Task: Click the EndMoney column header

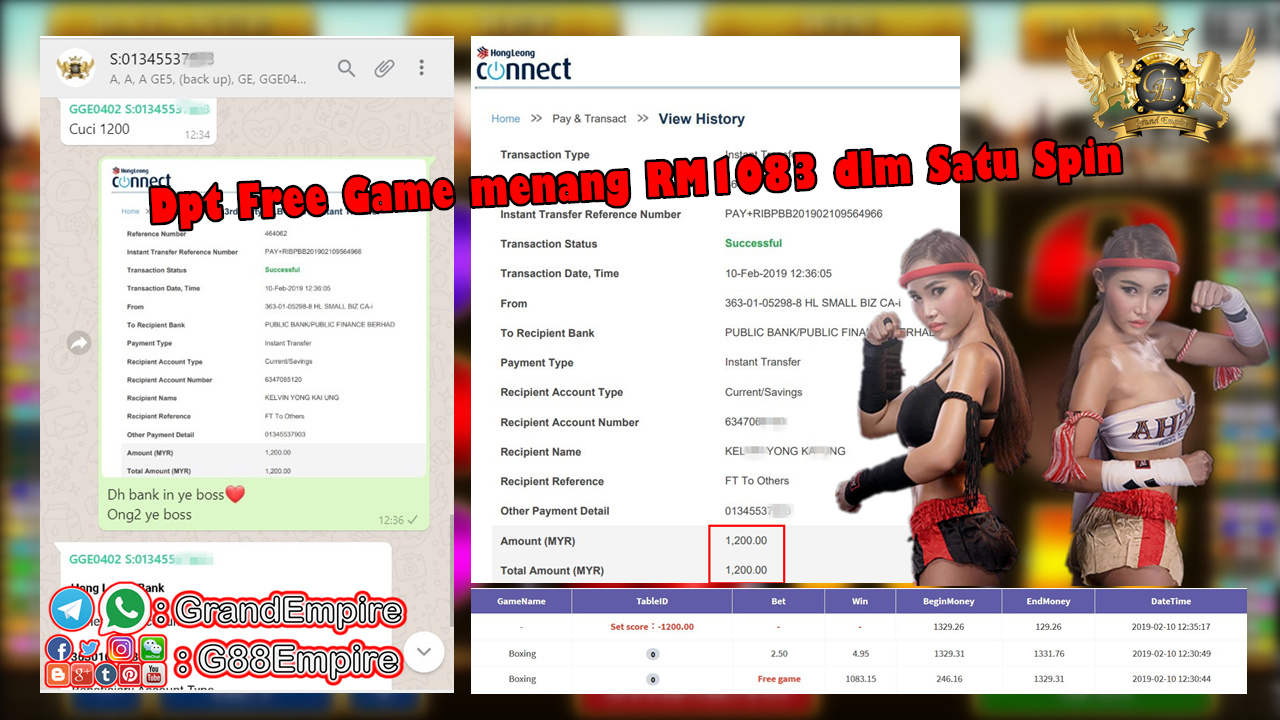Action: (1048, 601)
